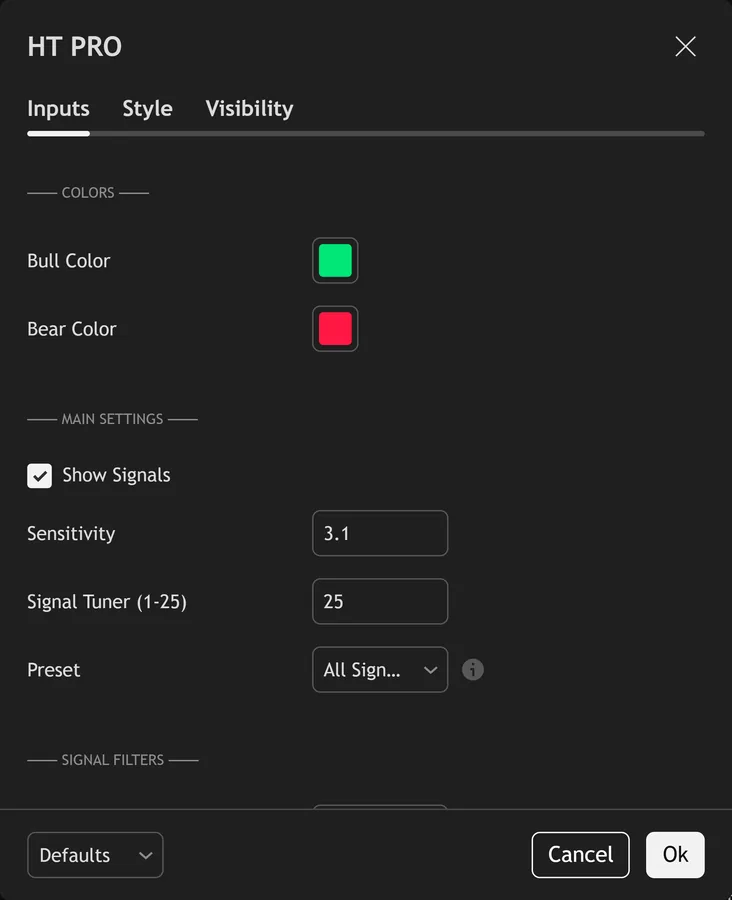The image size is (732, 900).
Task: Click the SIGNAL FILTERS section heading
Action: (113, 761)
